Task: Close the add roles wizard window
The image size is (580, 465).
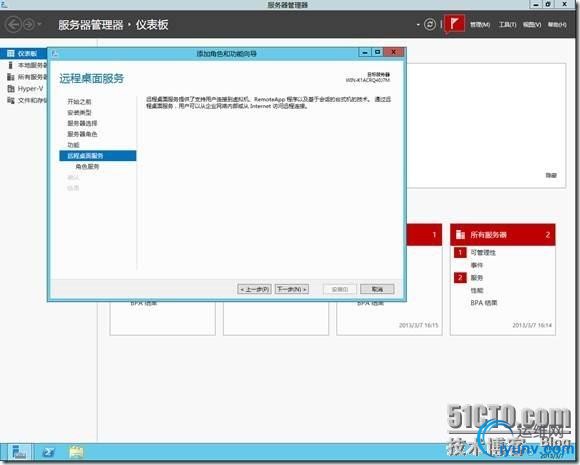Action: pyautogui.click(x=394, y=52)
